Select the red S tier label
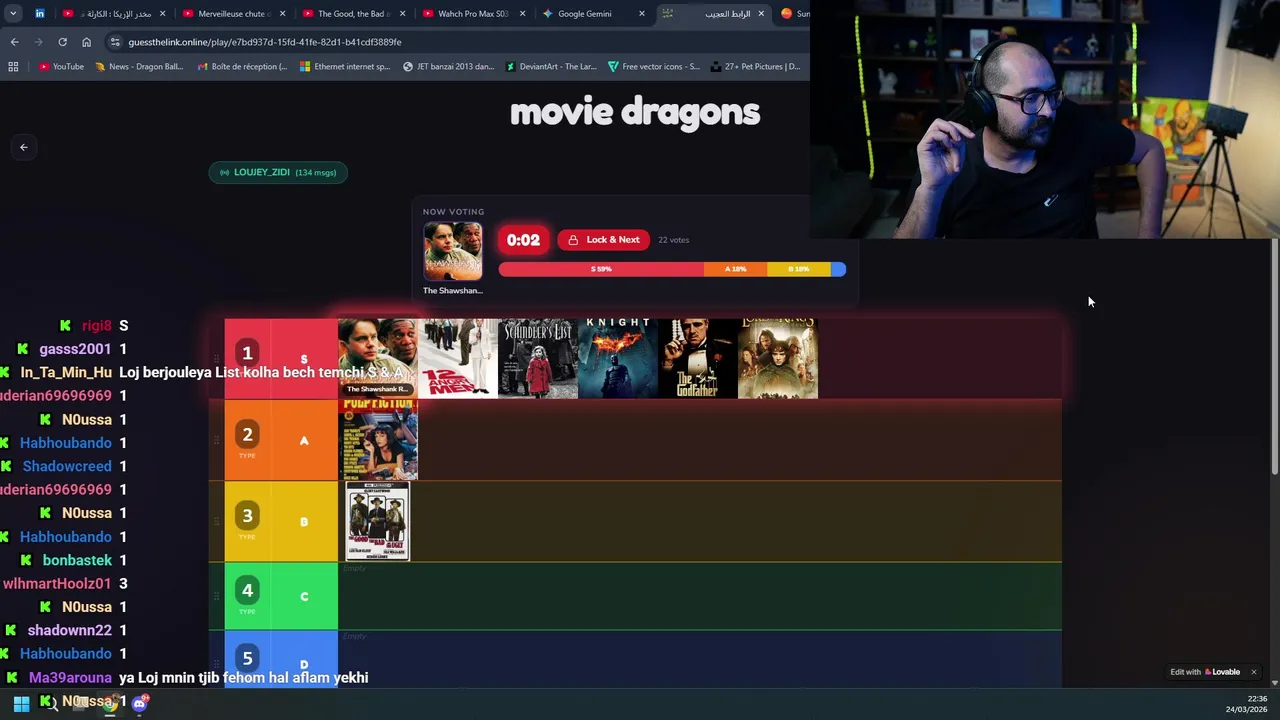Screen dimensions: 1280x720 pos(304,359)
